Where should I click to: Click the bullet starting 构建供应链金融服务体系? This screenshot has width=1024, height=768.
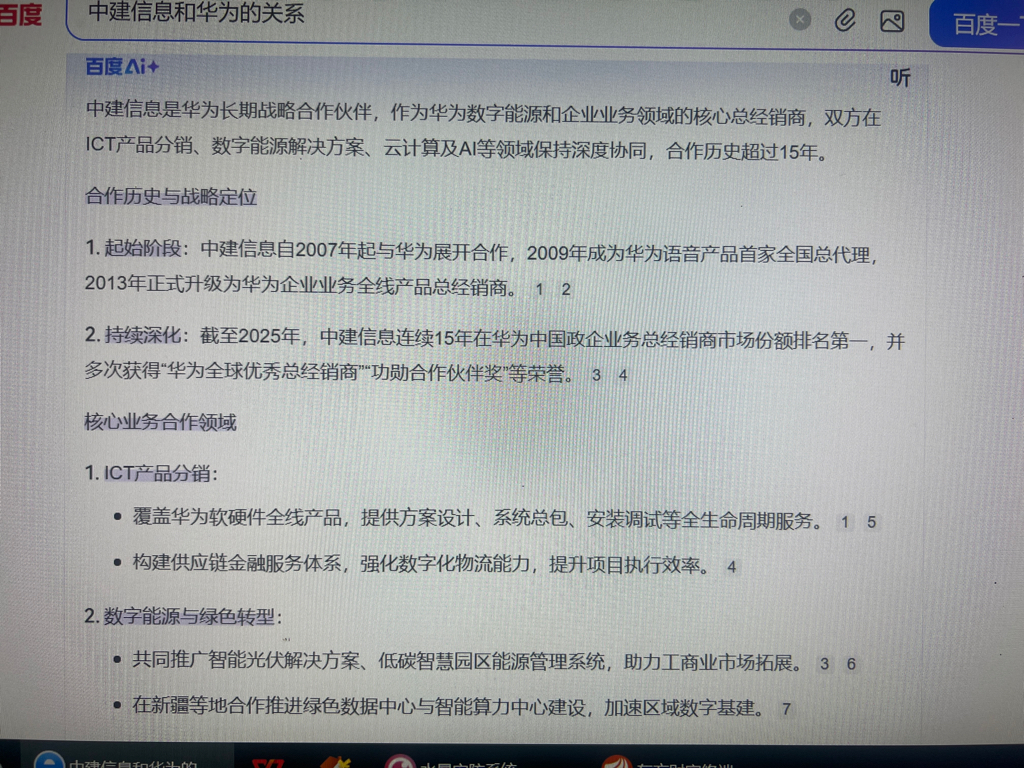[x=420, y=564]
